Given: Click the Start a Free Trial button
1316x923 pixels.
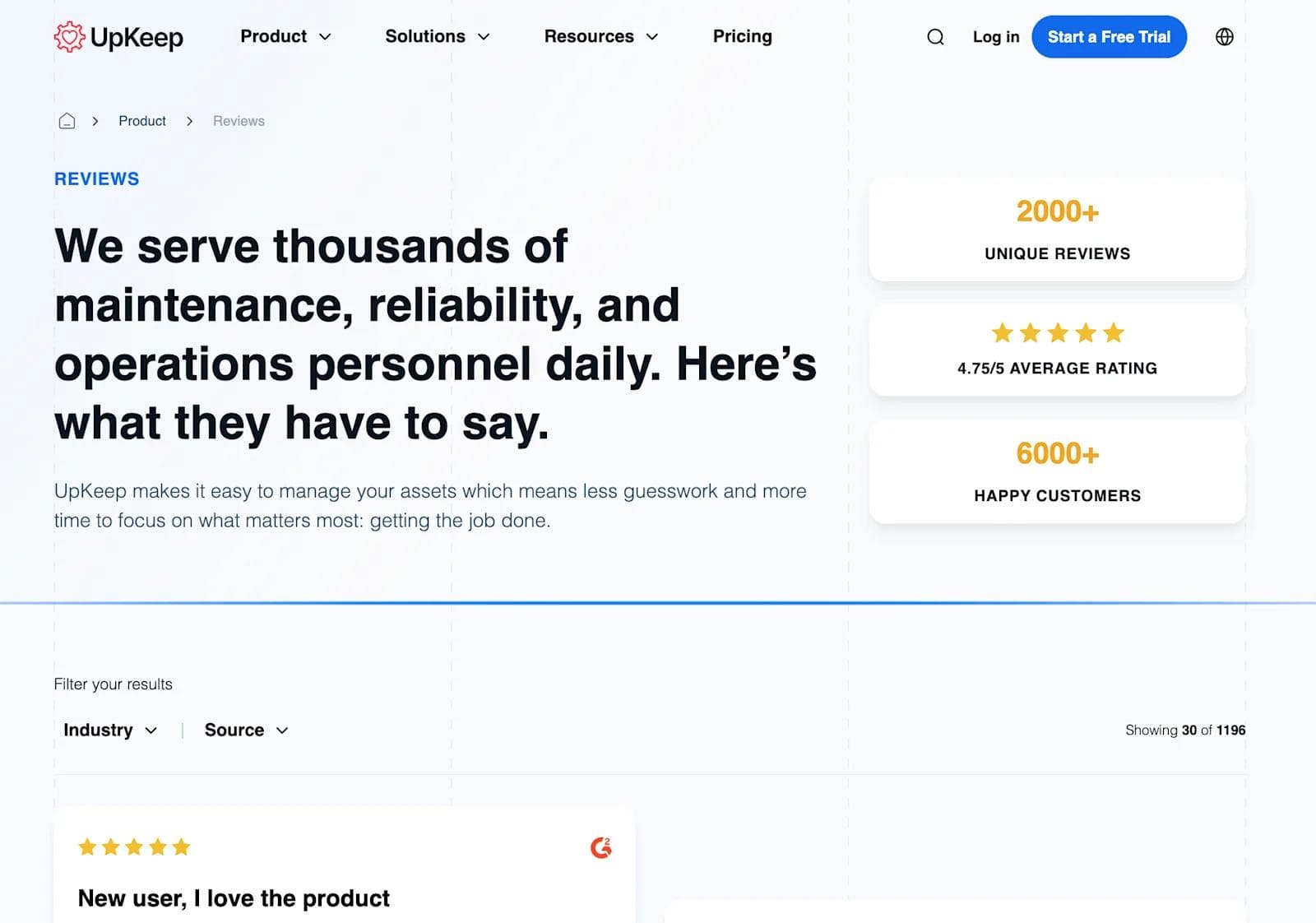Looking at the screenshot, I should 1109,36.
